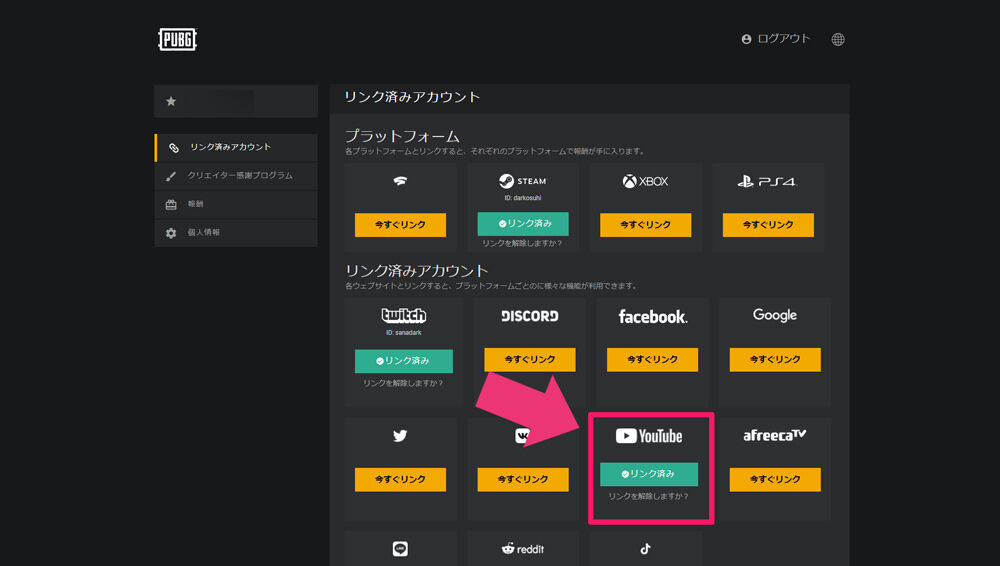The width and height of the screenshot is (1000, 566).
Task: Click the Twitch リンク済み green button
Action: pyautogui.click(x=404, y=361)
